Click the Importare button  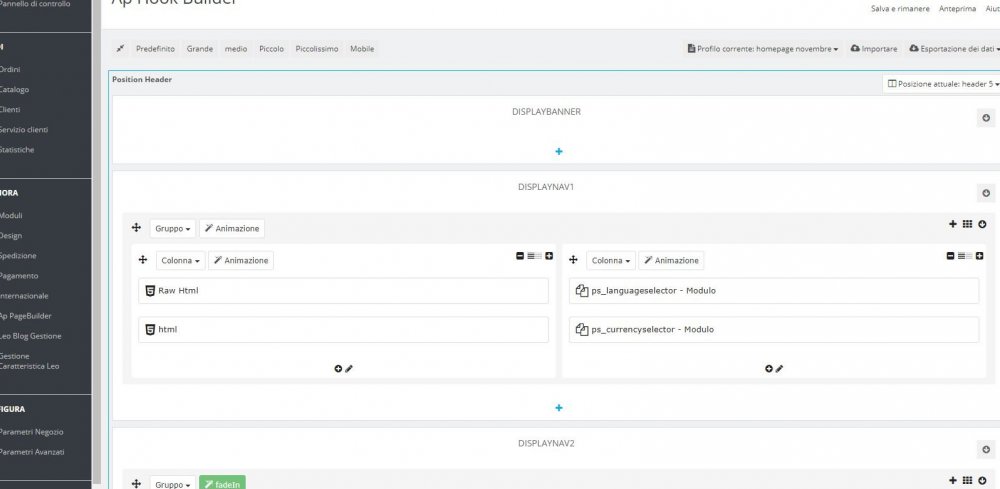874,49
